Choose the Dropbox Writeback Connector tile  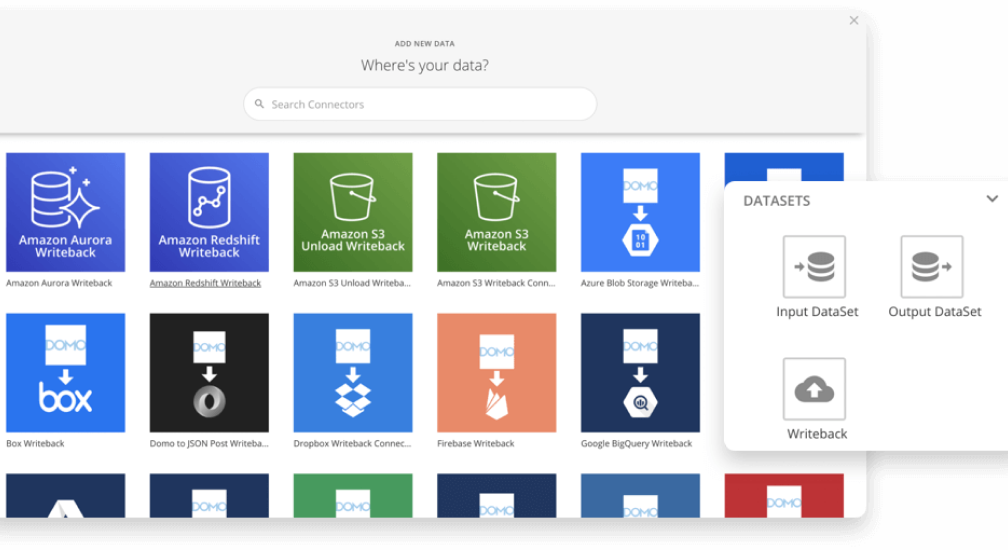pos(353,373)
